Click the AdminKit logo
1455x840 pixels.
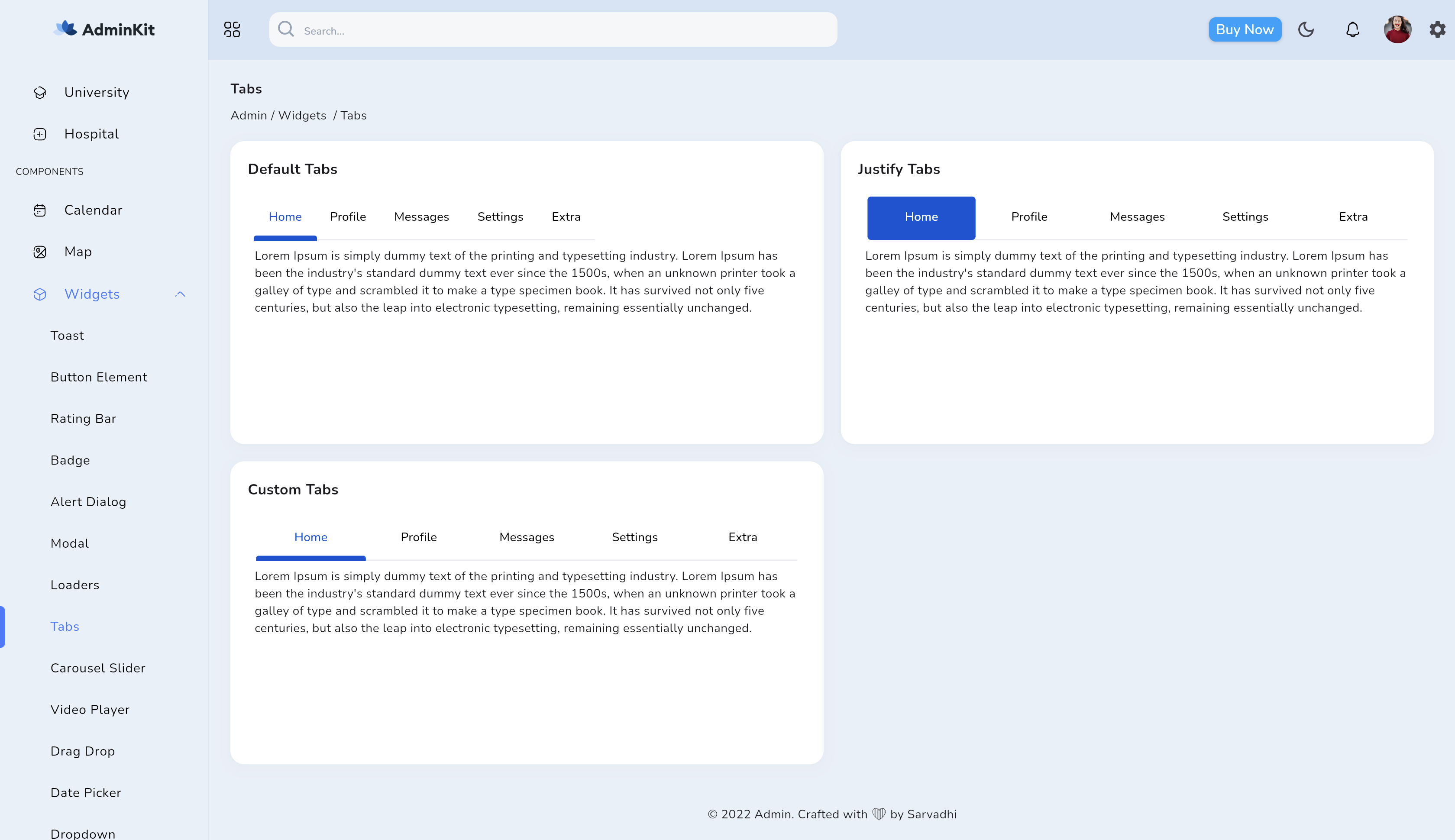coord(104,29)
